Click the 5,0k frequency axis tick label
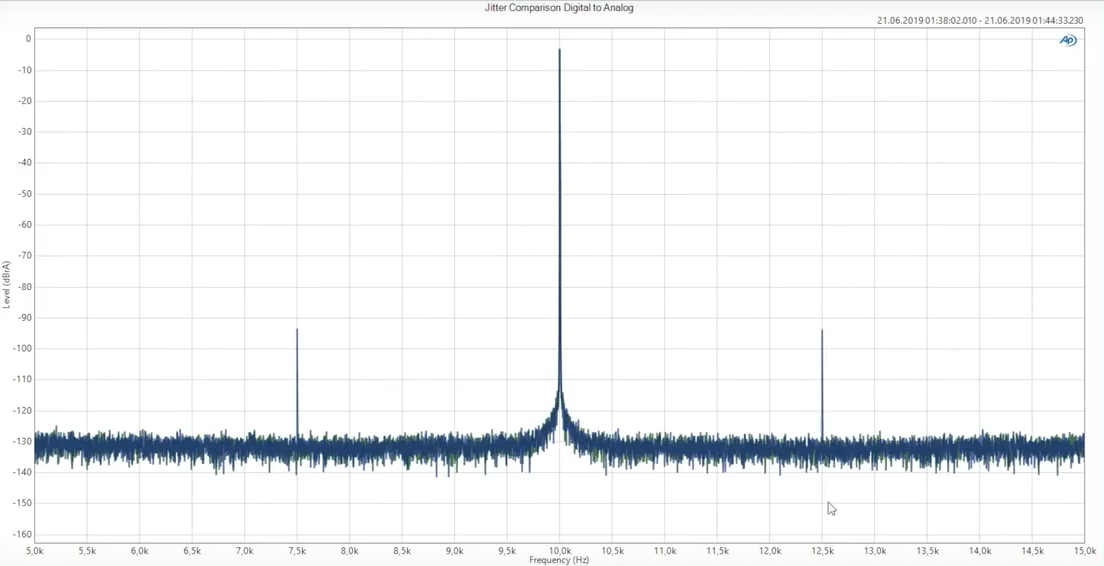This screenshot has width=1104, height=566. pyautogui.click(x=35, y=551)
